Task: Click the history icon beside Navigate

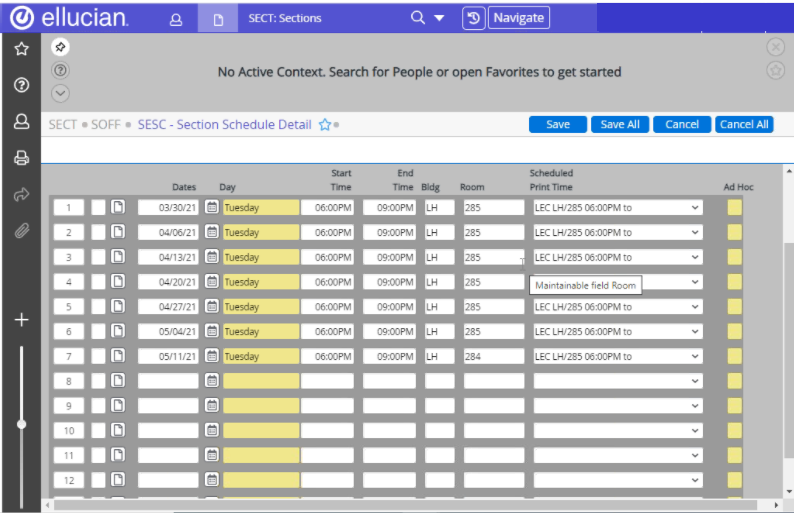Action: (x=473, y=18)
